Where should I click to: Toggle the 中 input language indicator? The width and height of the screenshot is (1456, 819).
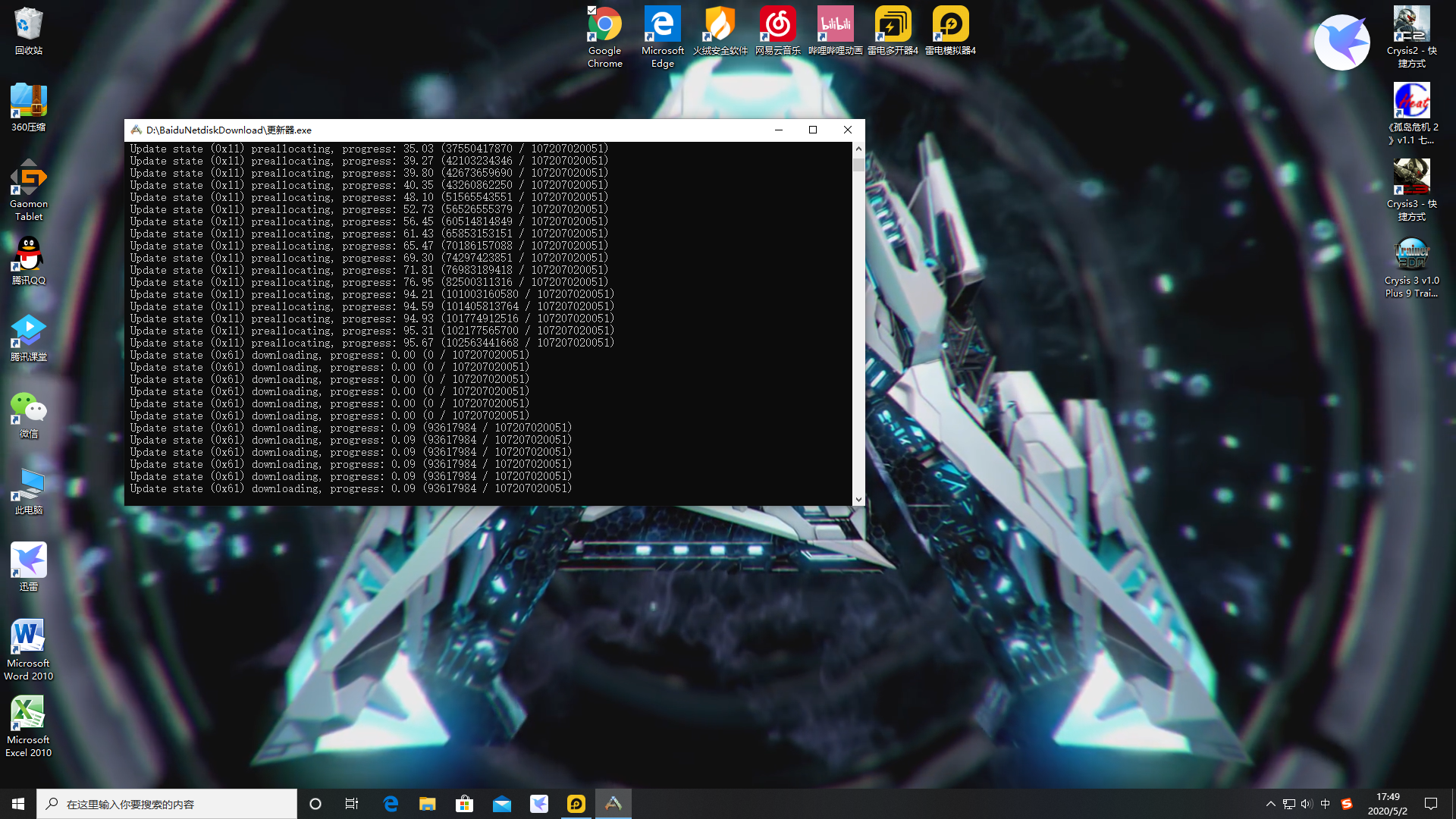point(1326,804)
